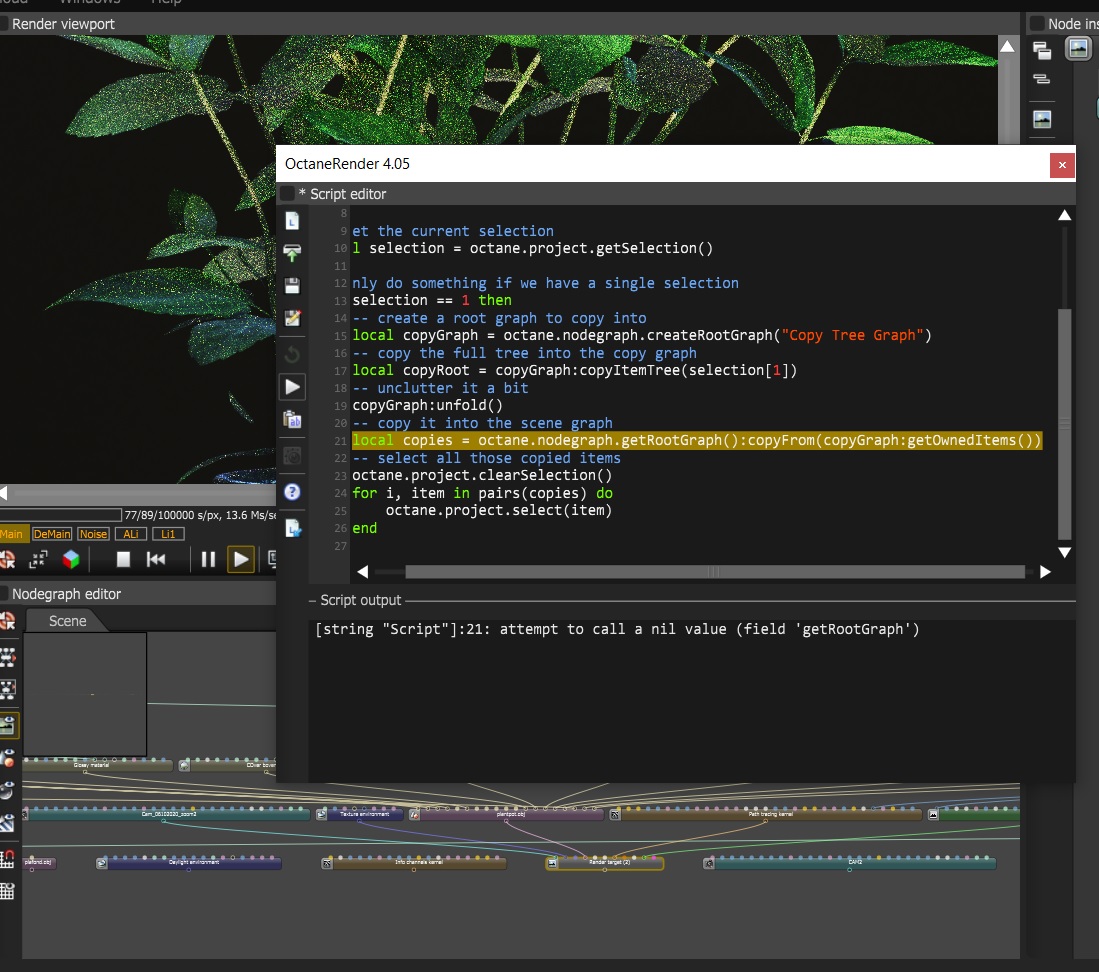Run the script with the play icon
The height and width of the screenshot is (972, 1099).
pos(292,386)
